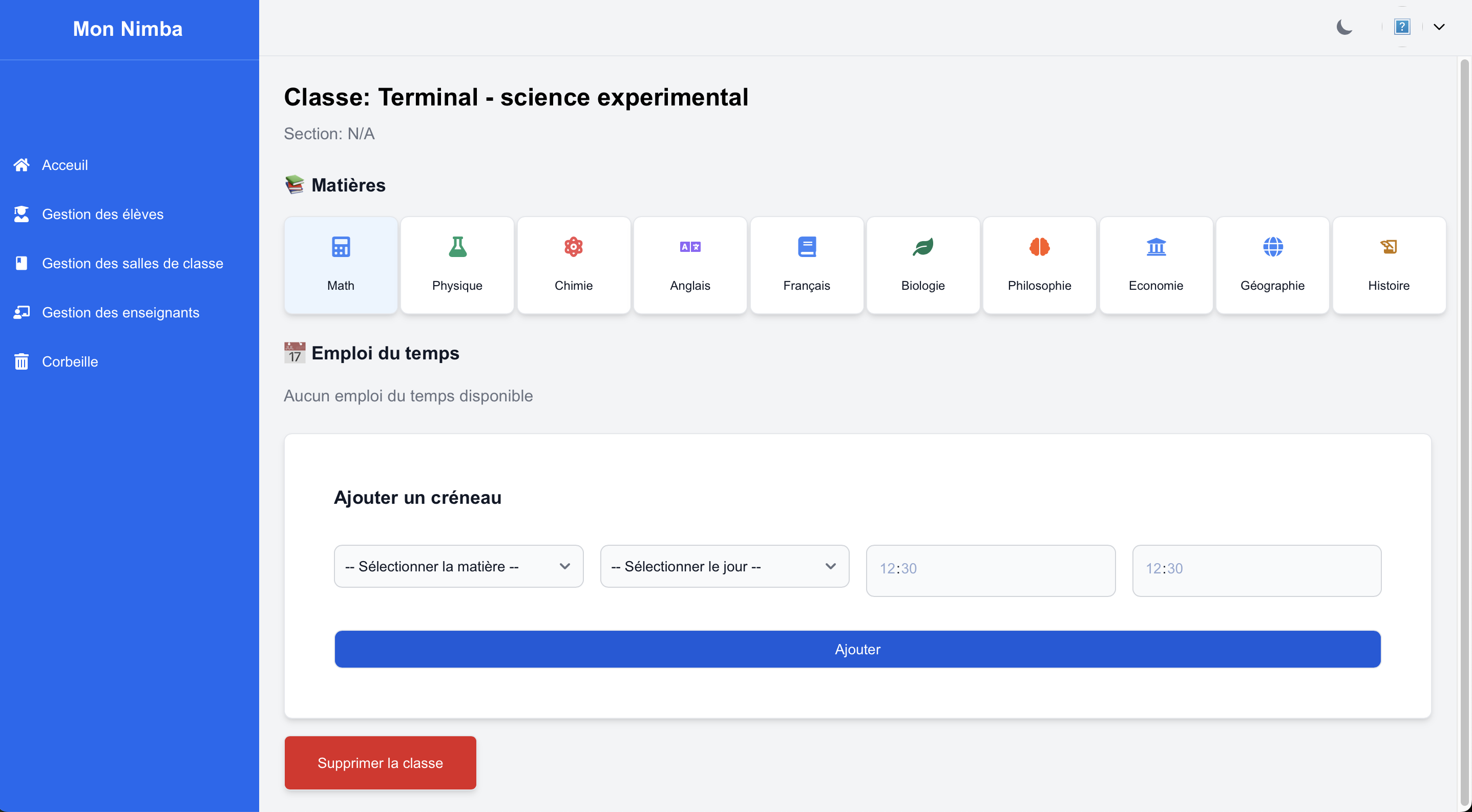Click the book icon for salles de classe
The height and width of the screenshot is (812, 1472).
click(x=22, y=263)
